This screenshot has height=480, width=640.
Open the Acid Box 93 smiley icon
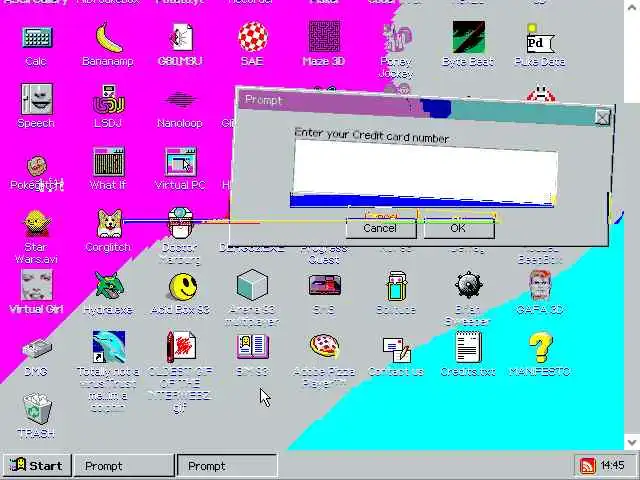[x=182, y=286]
